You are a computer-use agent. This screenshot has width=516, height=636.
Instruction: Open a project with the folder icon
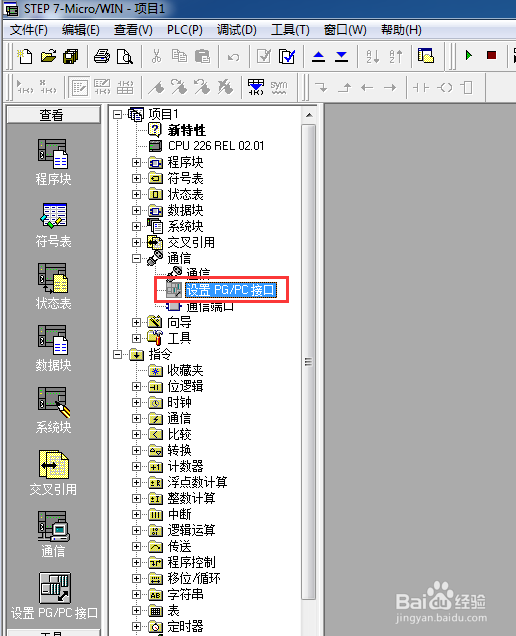click(48, 56)
